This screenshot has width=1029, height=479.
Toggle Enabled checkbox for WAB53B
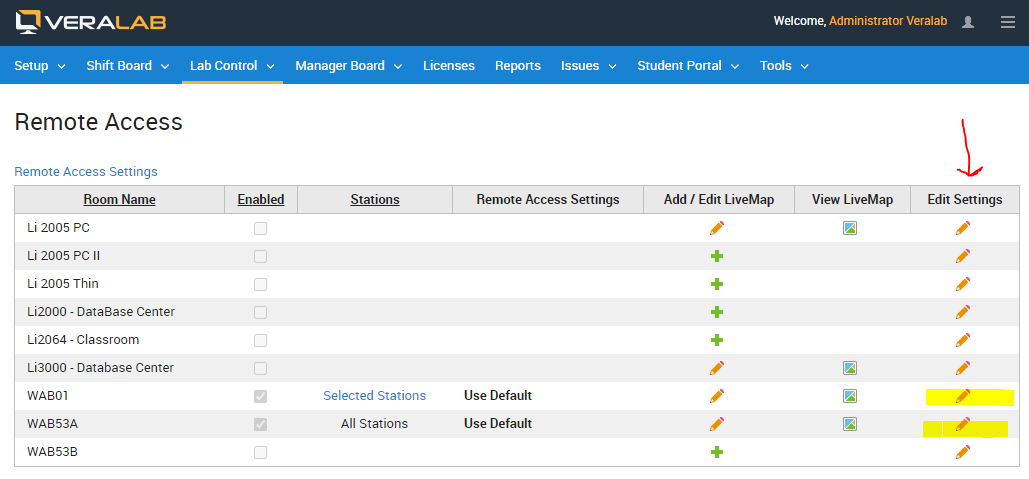click(x=261, y=452)
